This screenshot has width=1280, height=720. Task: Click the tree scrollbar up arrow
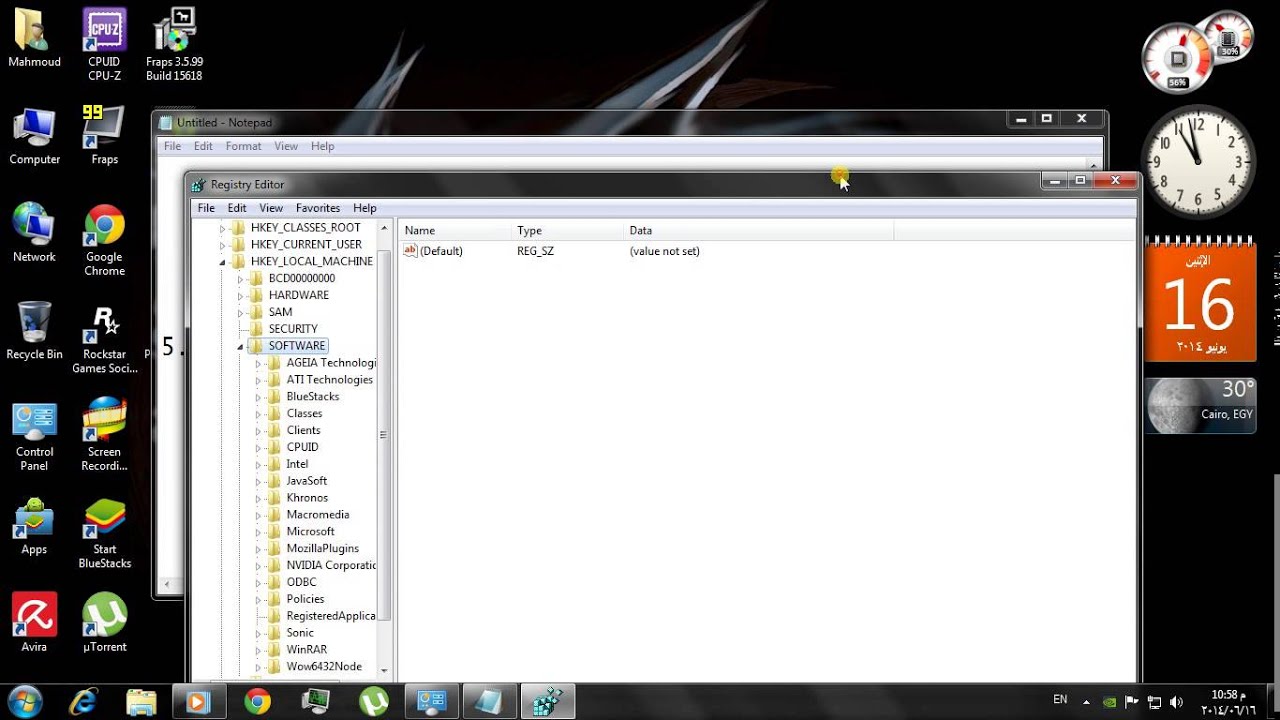point(384,228)
